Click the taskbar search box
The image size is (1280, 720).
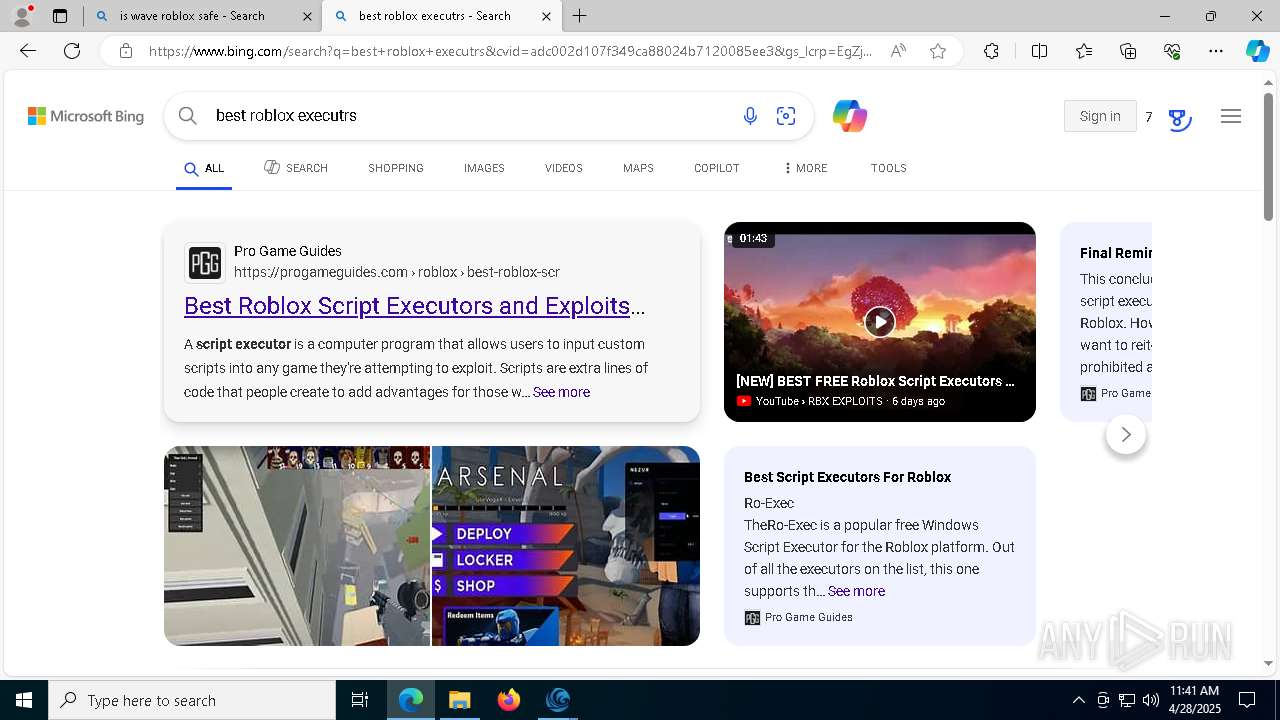click(x=192, y=700)
